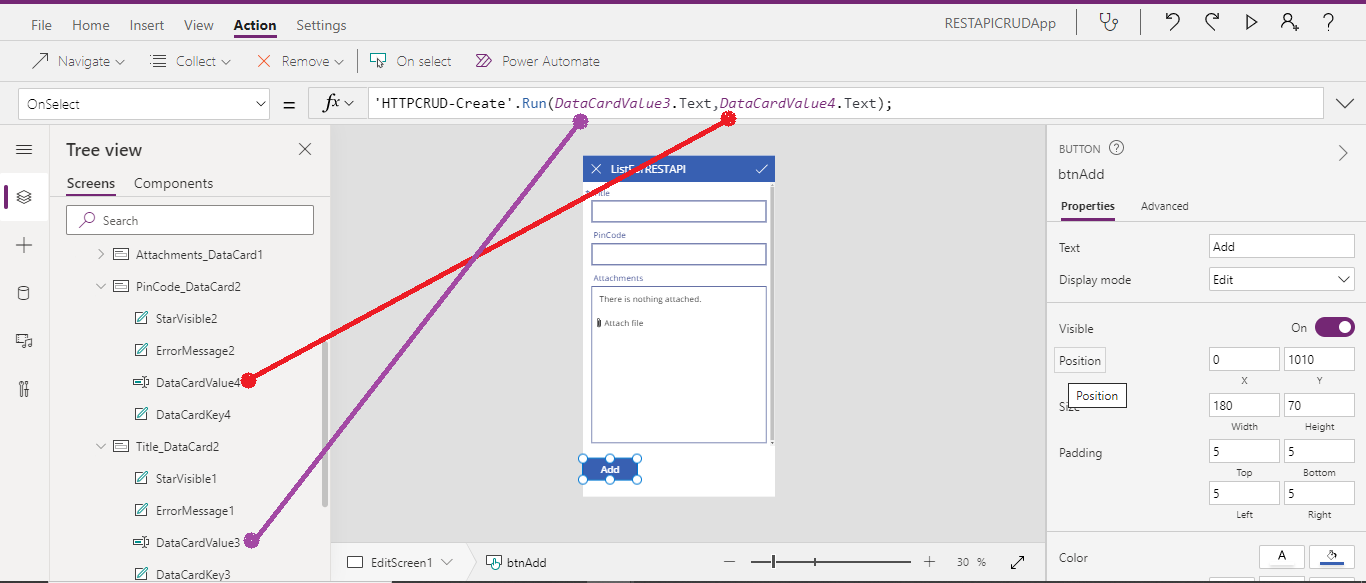Preview the app with the play icon
The width and height of the screenshot is (1366, 583).
click(x=1251, y=21)
